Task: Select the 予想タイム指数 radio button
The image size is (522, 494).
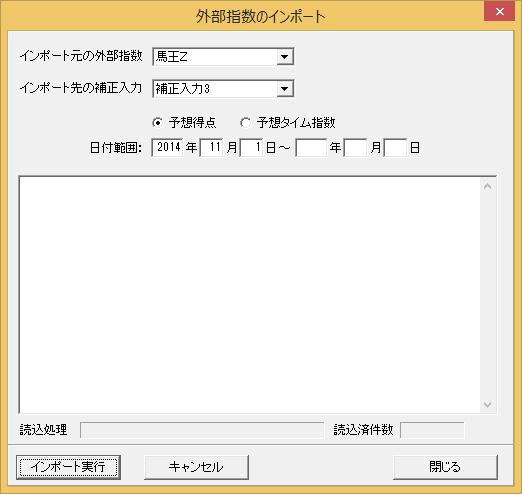Action: pyautogui.click(x=245, y=123)
